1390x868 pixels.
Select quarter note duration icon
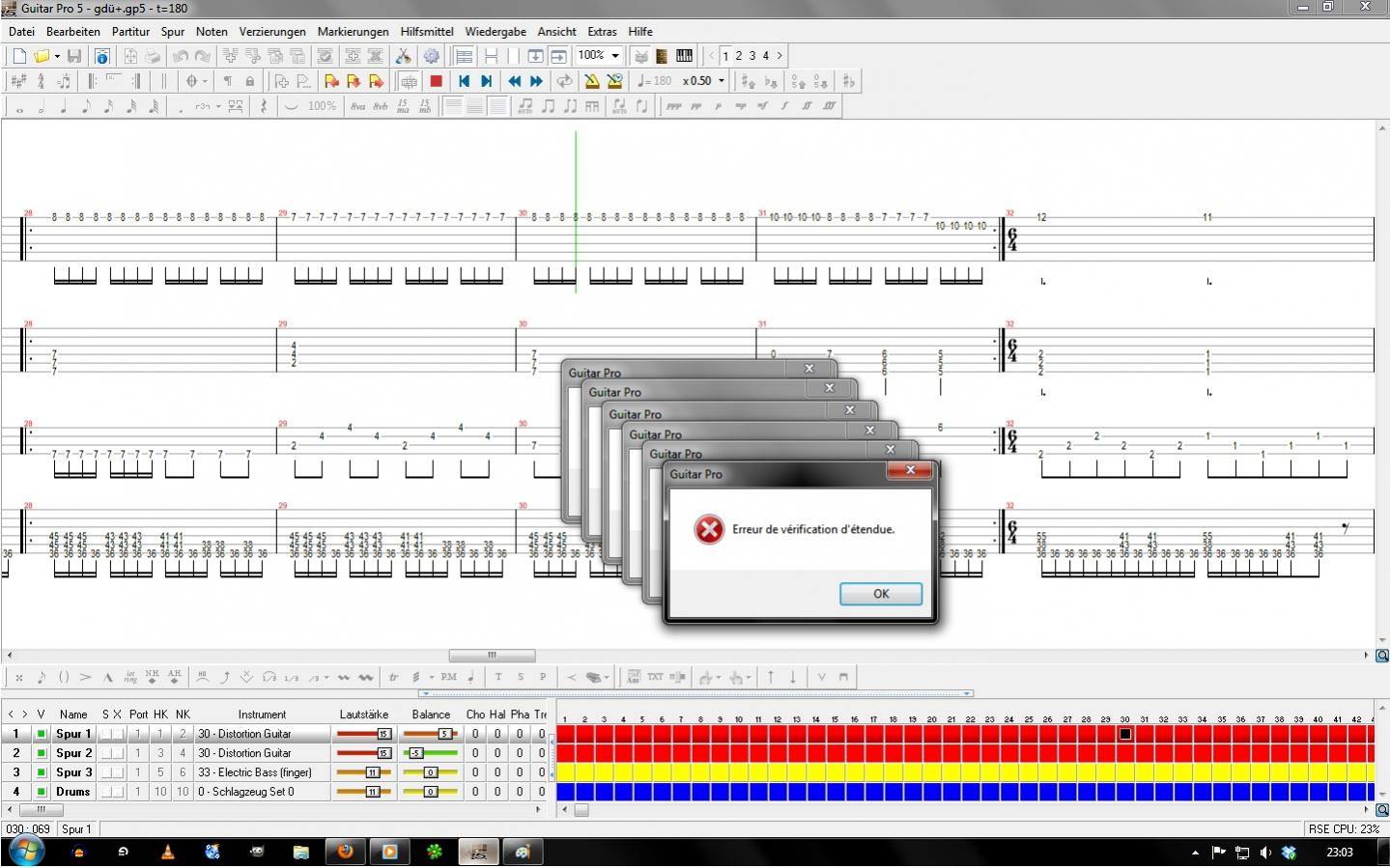coord(64,107)
